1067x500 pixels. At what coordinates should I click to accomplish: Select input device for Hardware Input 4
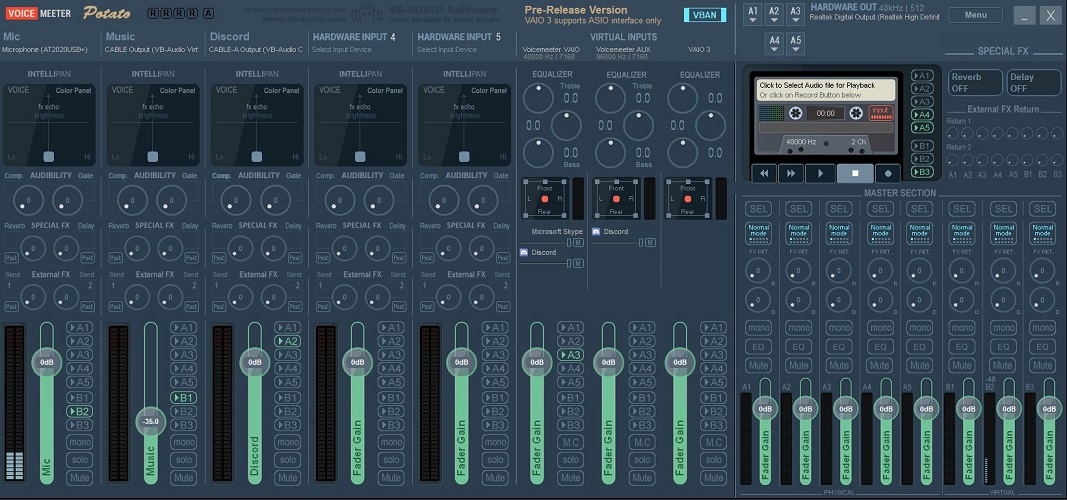pyautogui.click(x=340, y=50)
